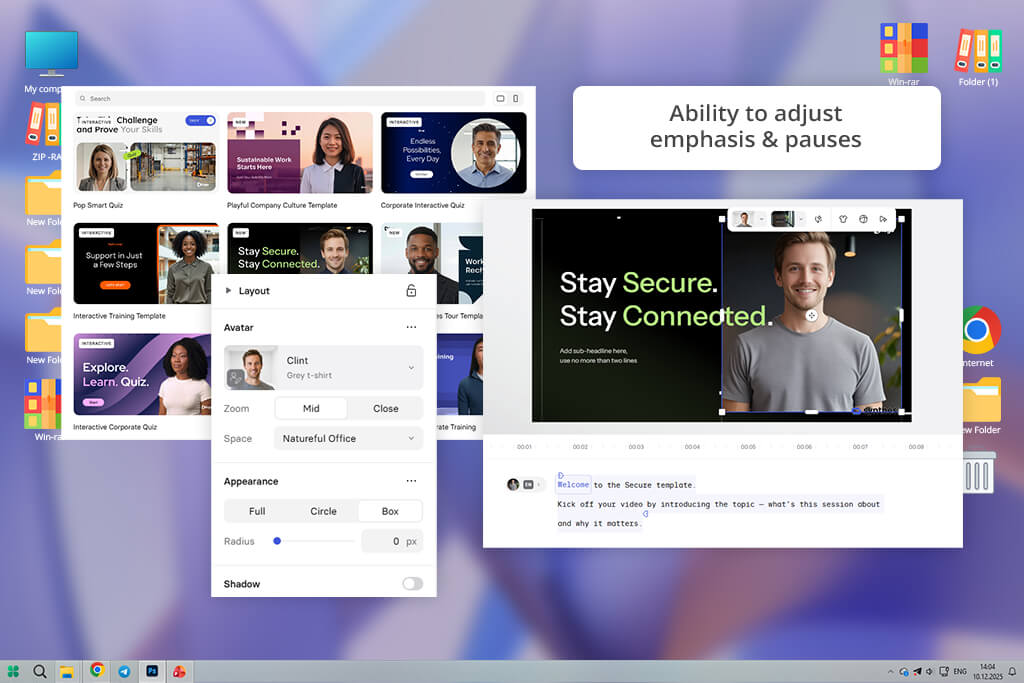This screenshot has height=683, width=1024.
Task: Click the 'Welcome' highlighted word in script
Action: point(573,484)
